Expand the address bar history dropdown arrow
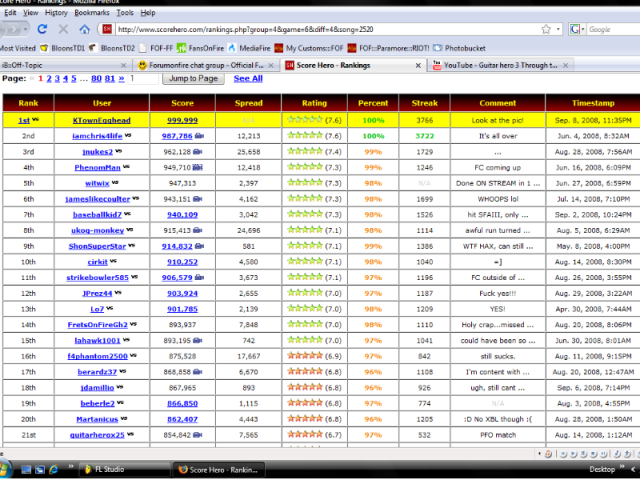This screenshot has height=480, width=640. (x=558, y=29)
